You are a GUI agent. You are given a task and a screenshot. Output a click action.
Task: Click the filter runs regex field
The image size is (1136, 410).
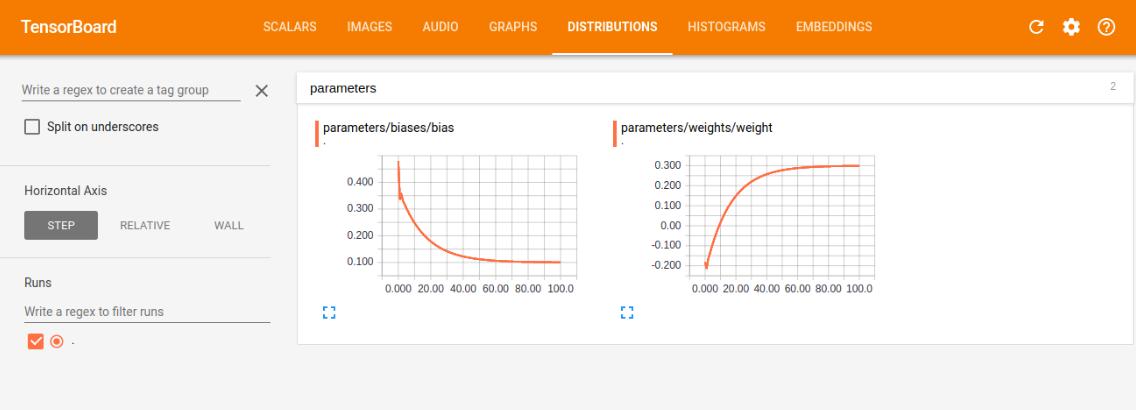pyautogui.click(x=146, y=311)
